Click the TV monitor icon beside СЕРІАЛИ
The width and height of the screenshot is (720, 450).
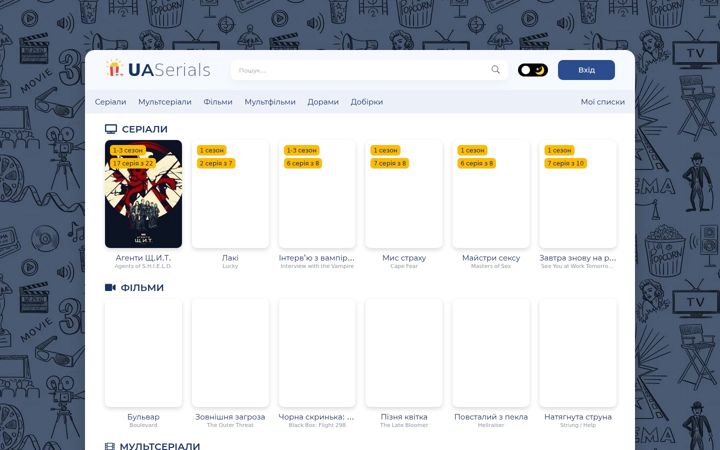click(x=111, y=129)
